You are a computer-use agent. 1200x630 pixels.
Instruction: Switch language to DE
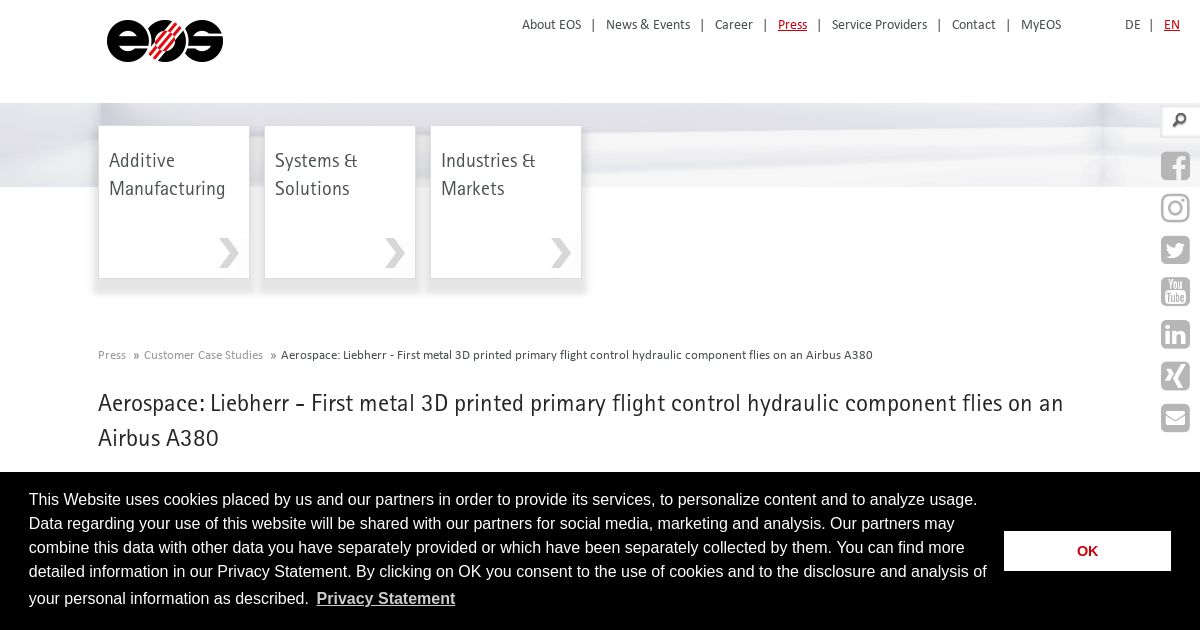tap(1132, 25)
